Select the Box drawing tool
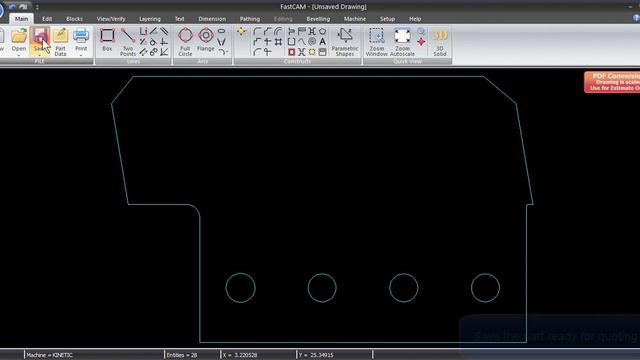The image size is (640, 360). pyautogui.click(x=107, y=40)
